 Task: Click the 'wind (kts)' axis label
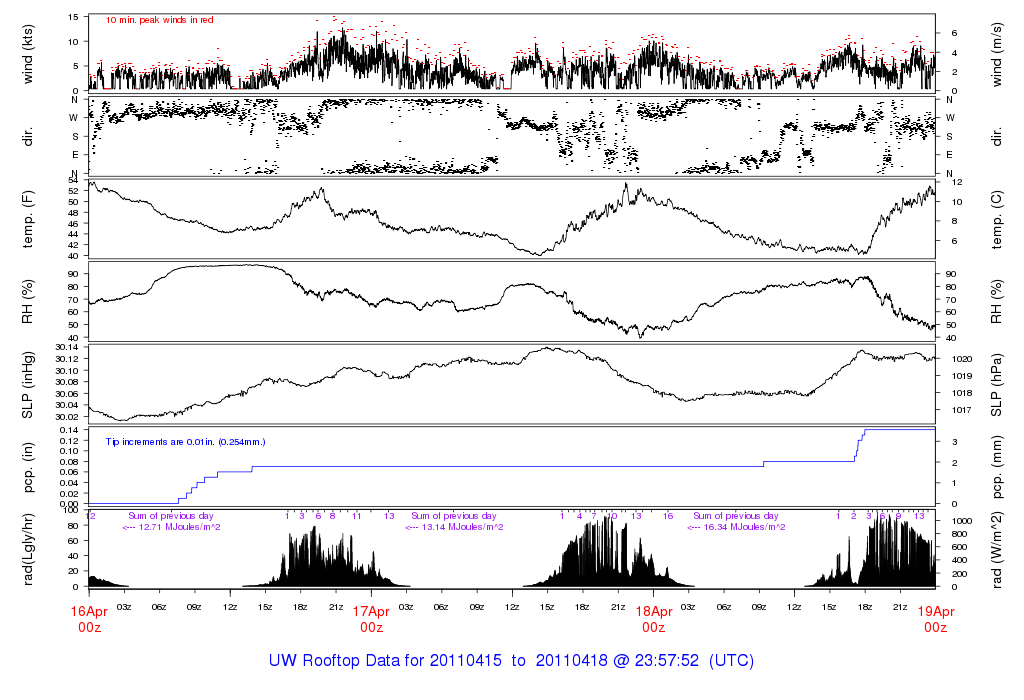[28, 54]
